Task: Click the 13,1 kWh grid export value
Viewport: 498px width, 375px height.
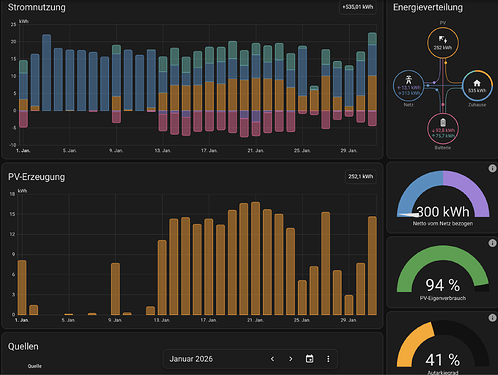Action: 409,88
